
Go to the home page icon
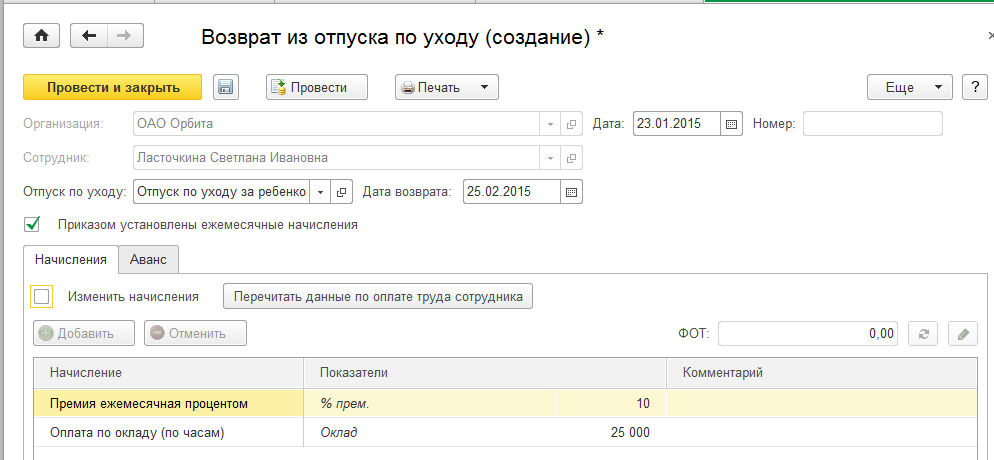(x=41, y=36)
